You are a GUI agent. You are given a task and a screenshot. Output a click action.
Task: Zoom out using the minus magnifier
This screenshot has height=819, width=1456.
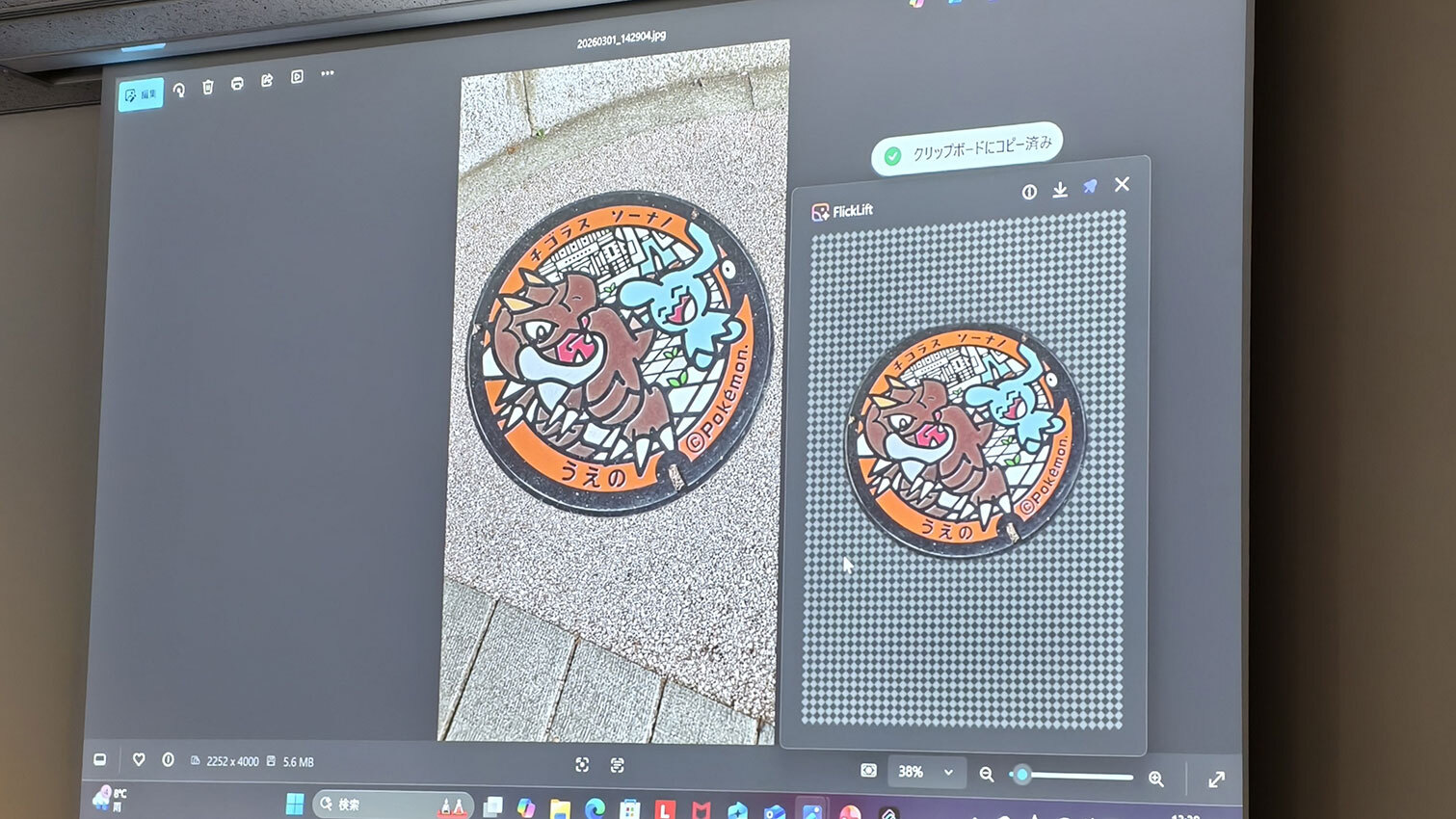click(x=987, y=774)
